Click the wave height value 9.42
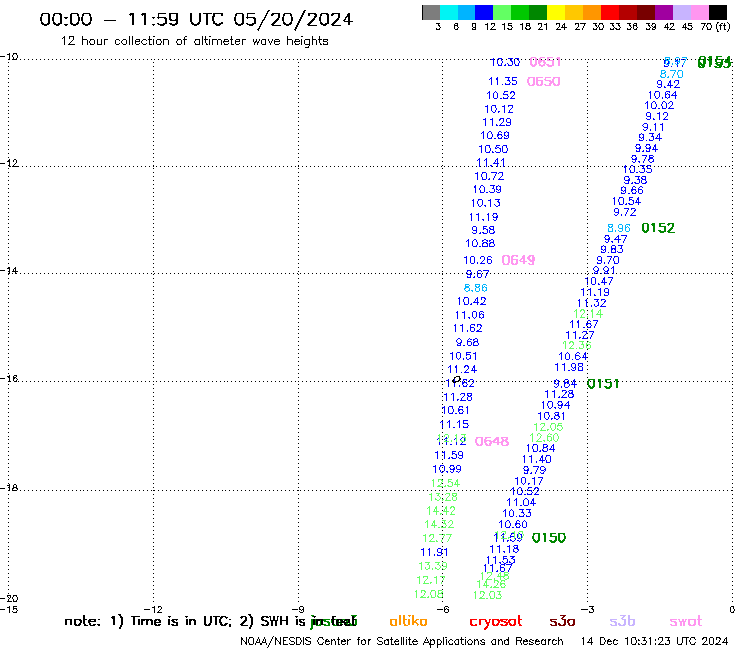The height and width of the screenshot is (650, 740). pyautogui.click(x=668, y=84)
